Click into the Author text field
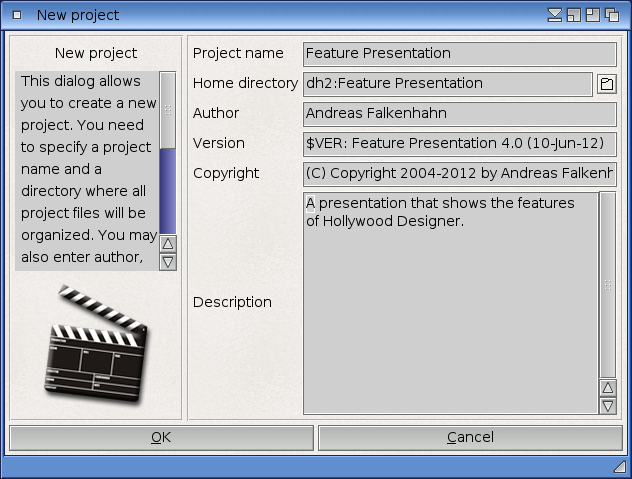The height and width of the screenshot is (479, 632). click(x=459, y=114)
